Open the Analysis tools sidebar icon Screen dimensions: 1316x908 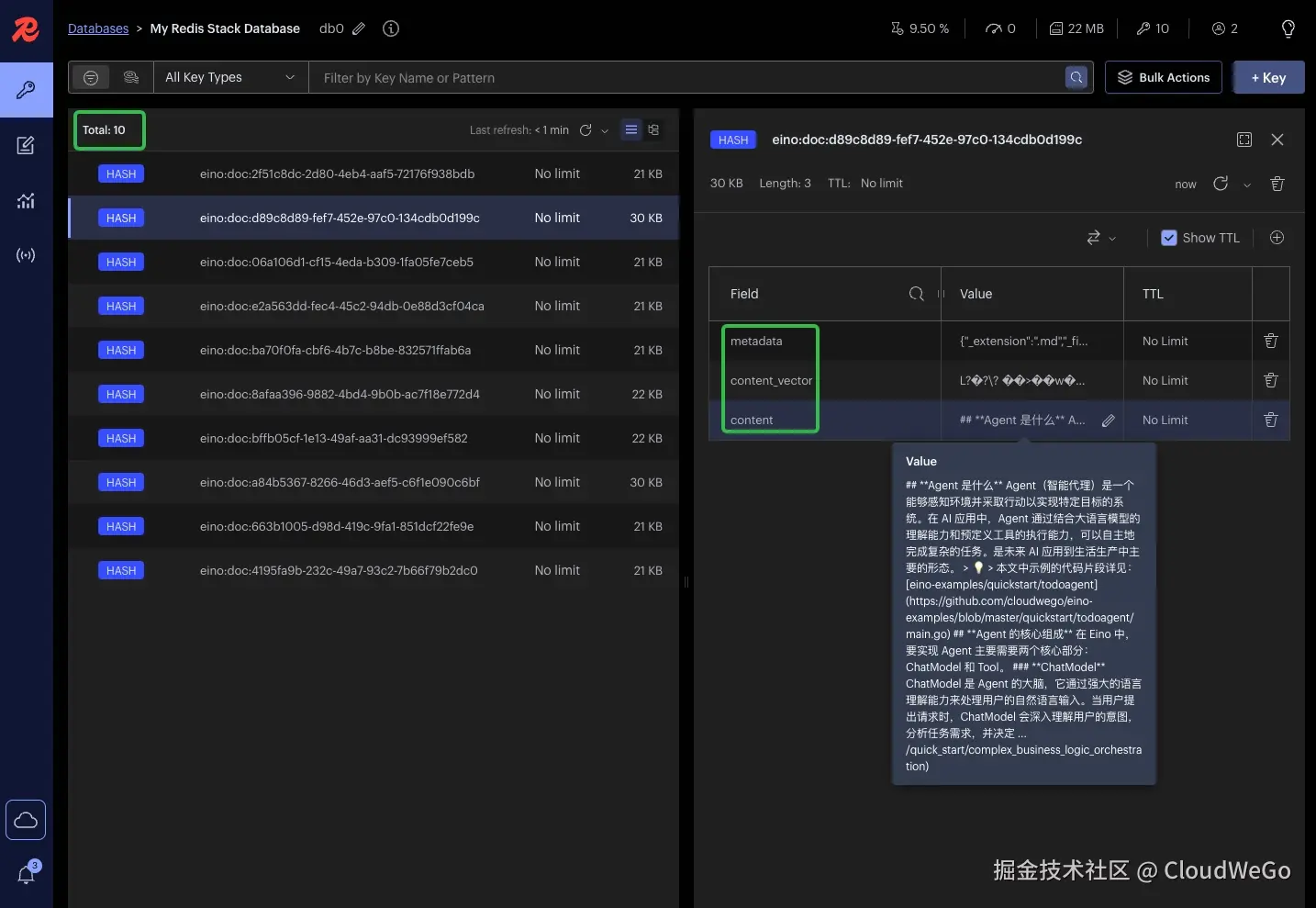26,200
